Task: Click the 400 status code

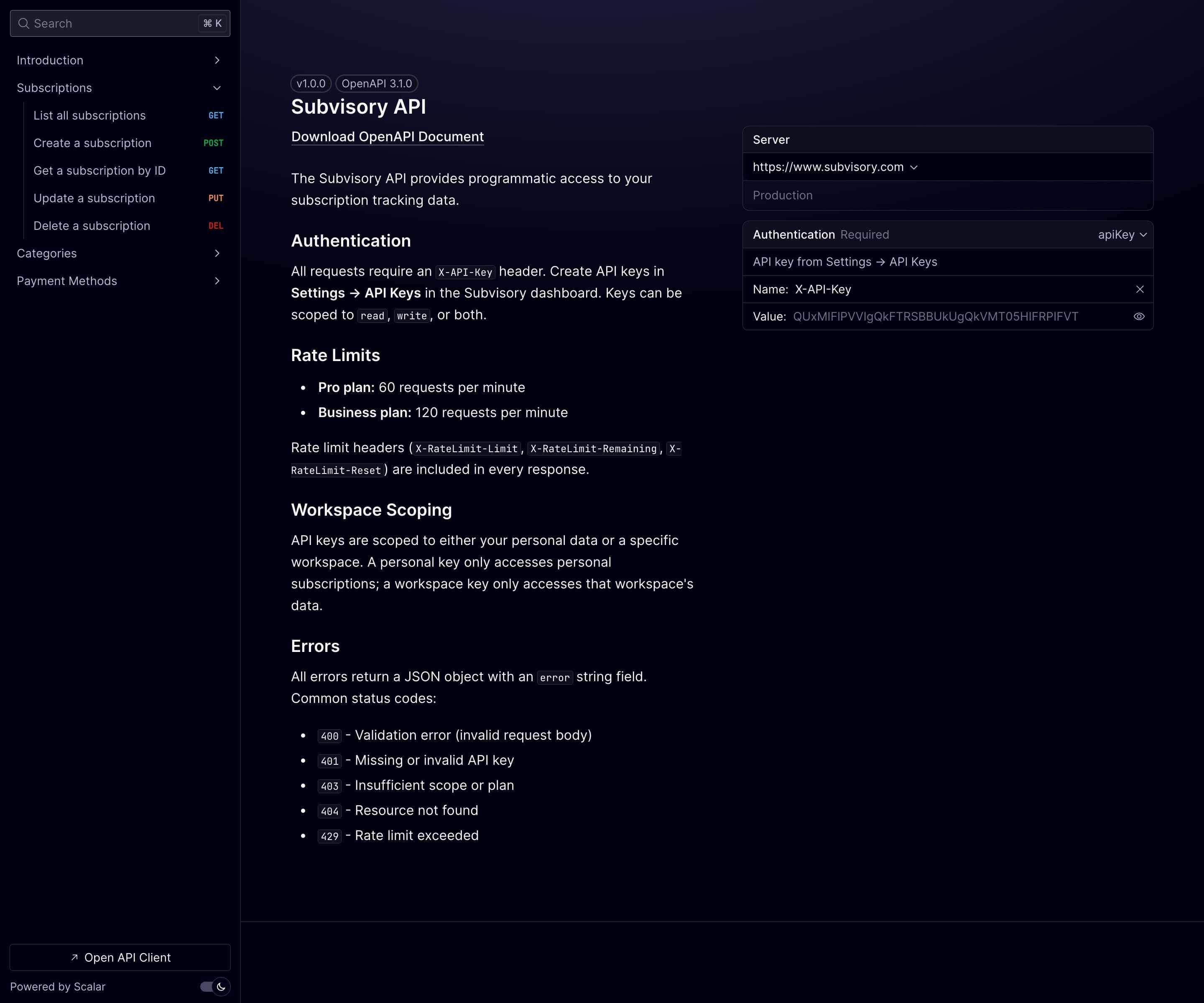Action: (x=330, y=736)
